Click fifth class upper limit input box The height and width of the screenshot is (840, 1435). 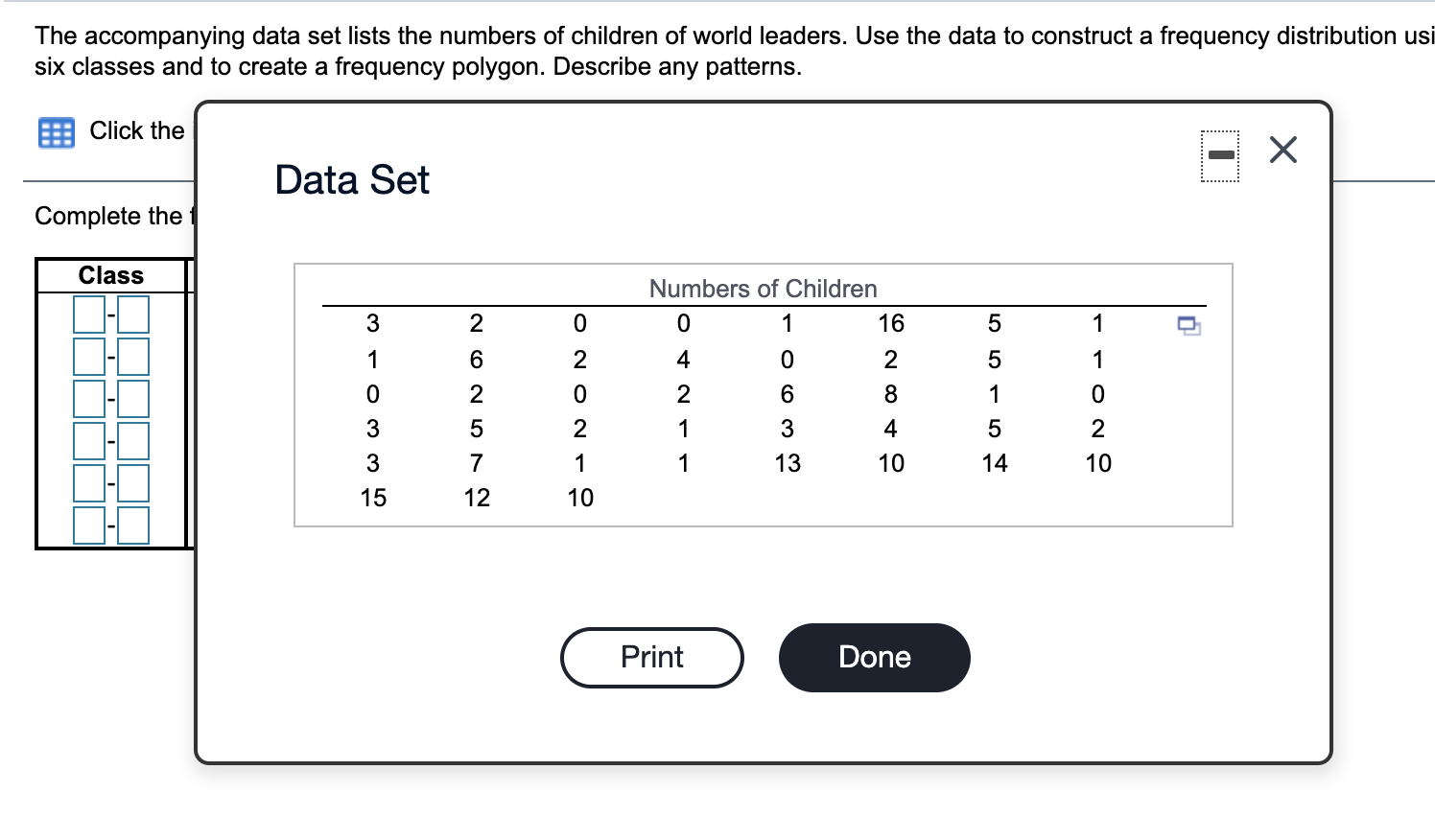coord(134,483)
